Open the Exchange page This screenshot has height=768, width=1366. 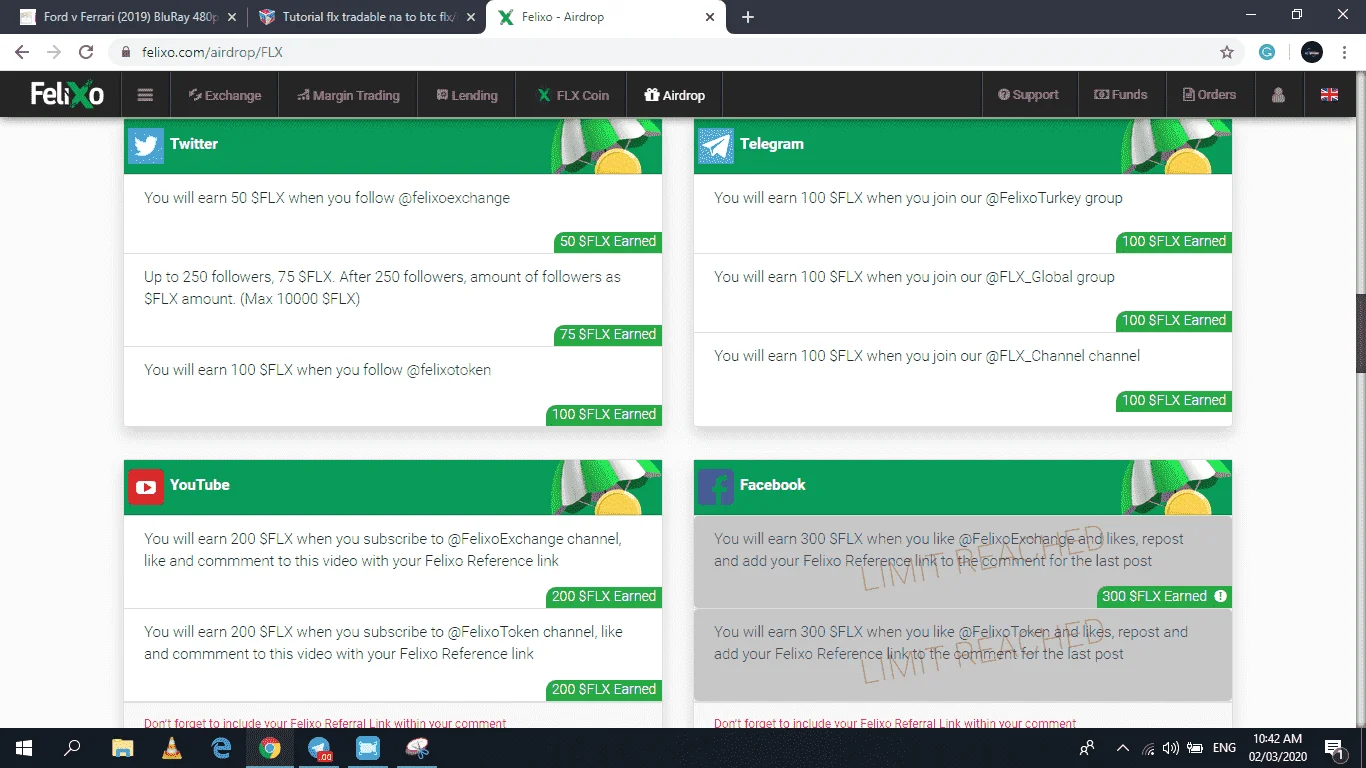[x=225, y=95]
